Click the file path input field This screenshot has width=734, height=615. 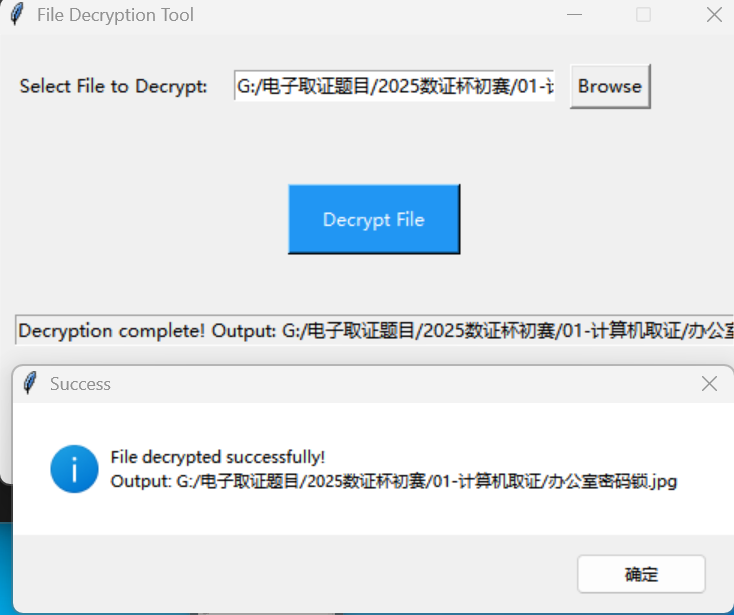point(394,86)
